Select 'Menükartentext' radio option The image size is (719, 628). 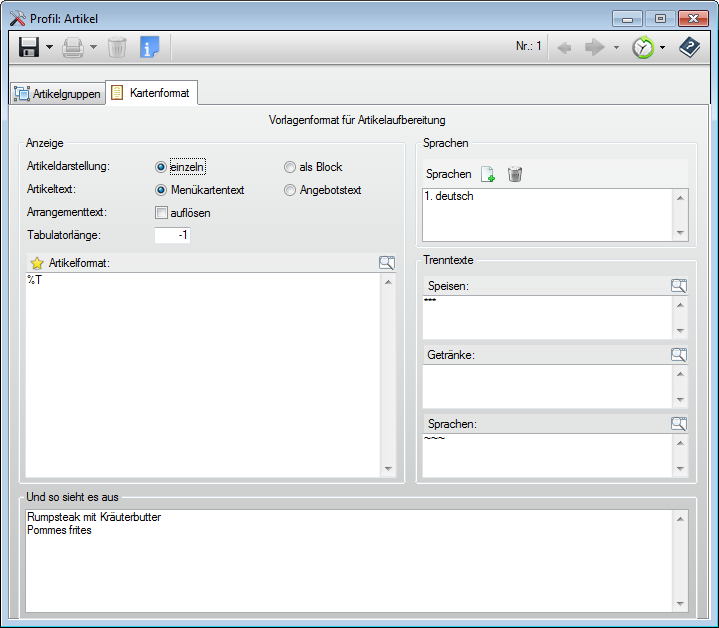click(x=161, y=190)
